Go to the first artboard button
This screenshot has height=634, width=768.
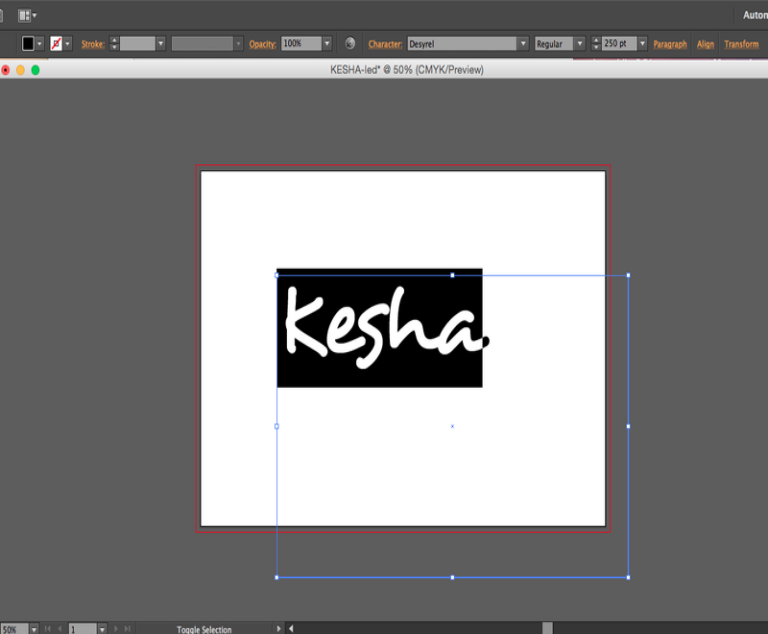pyautogui.click(x=48, y=629)
